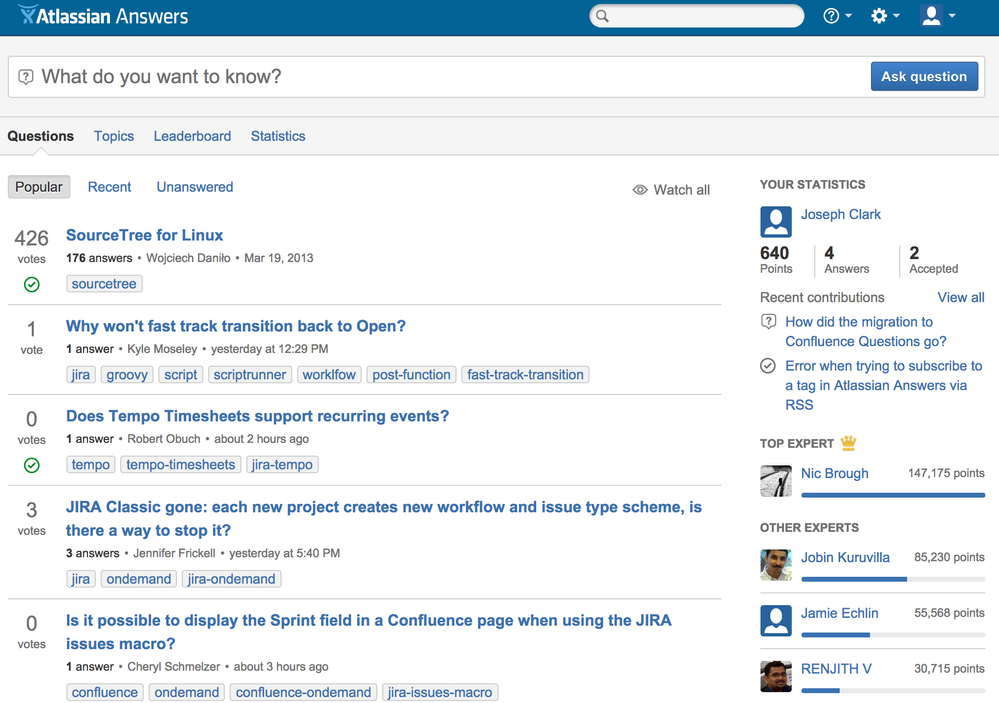Open 'Does Tempo Timesheets support recurring events?'

pyautogui.click(x=257, y=416)
